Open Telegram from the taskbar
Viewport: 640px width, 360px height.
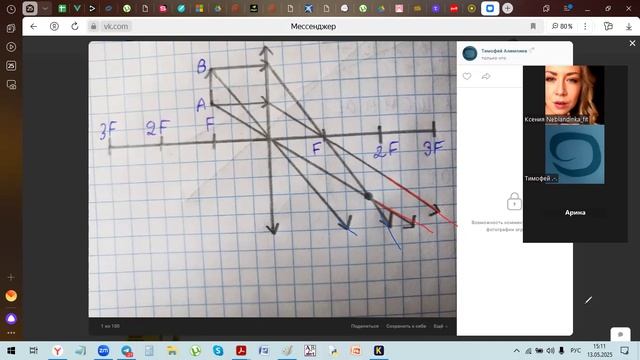[127, 351]
